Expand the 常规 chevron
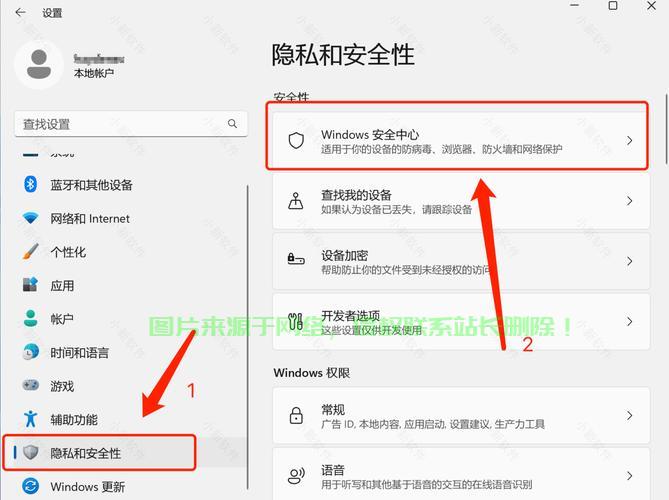669x500 pixels. [x=629, y=415]
